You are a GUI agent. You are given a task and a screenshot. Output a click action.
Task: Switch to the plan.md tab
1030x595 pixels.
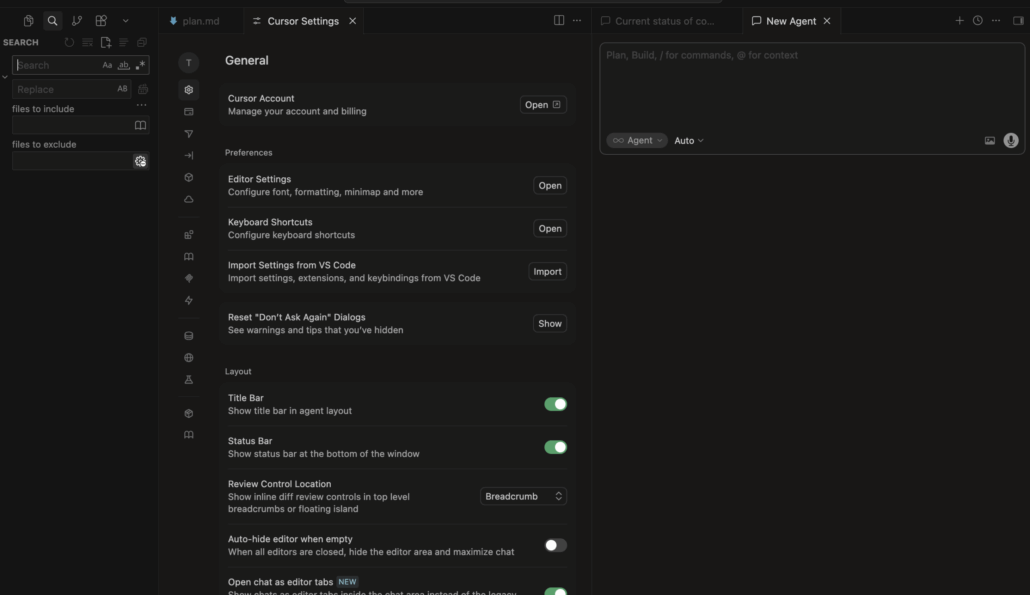point(200,21)
